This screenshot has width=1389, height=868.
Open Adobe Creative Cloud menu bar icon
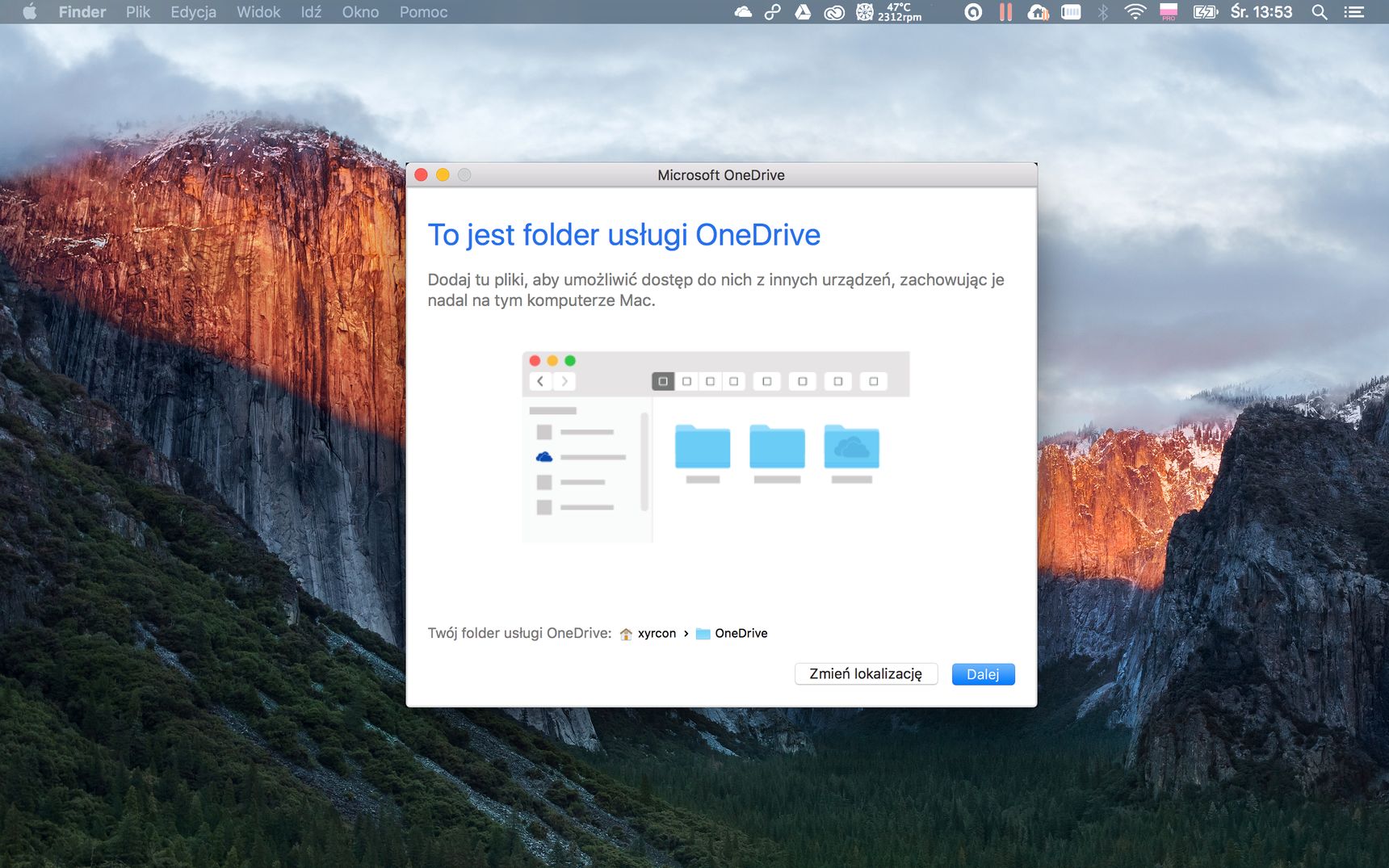(834, 12)
